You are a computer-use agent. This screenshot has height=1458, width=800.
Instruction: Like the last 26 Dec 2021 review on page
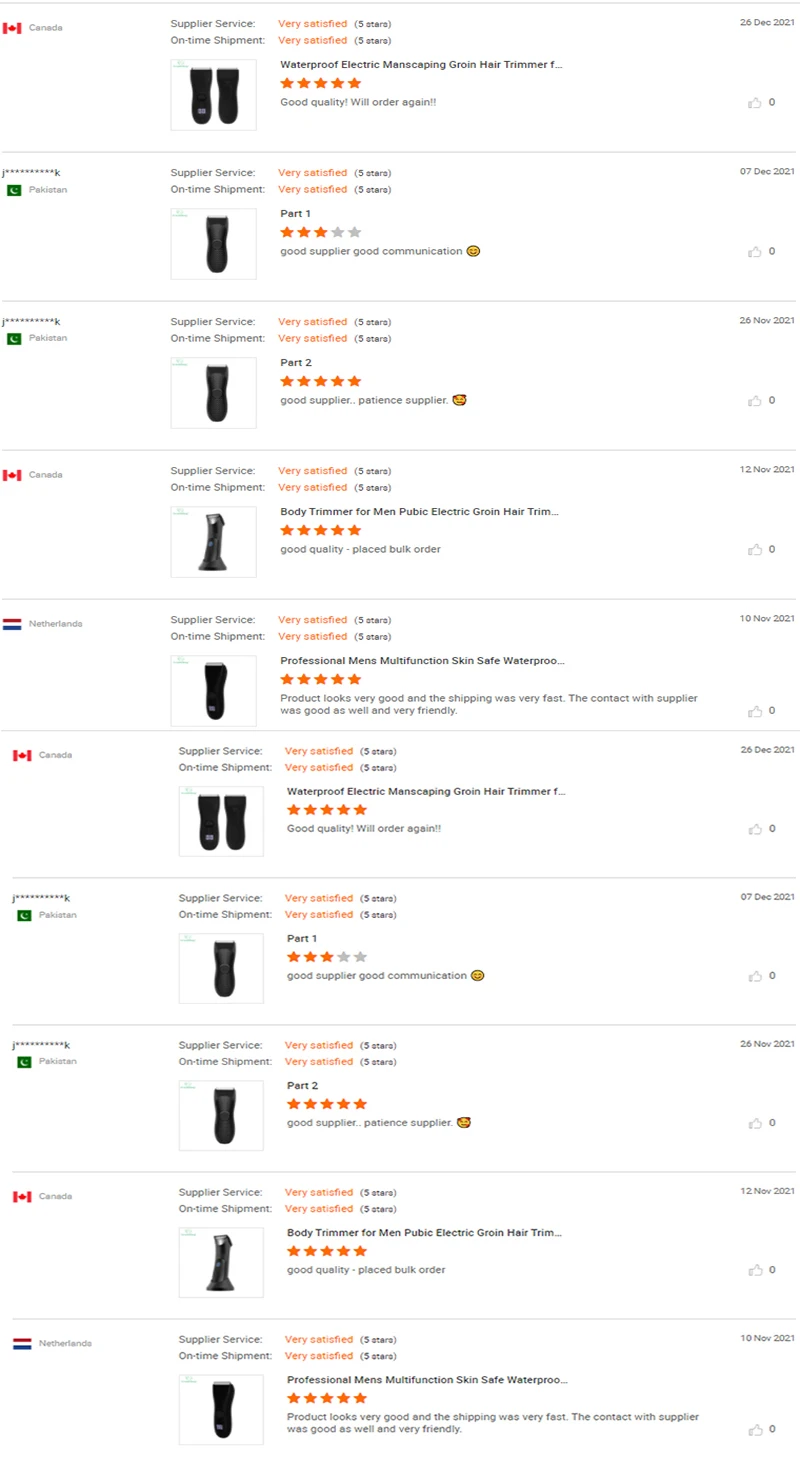755,829
